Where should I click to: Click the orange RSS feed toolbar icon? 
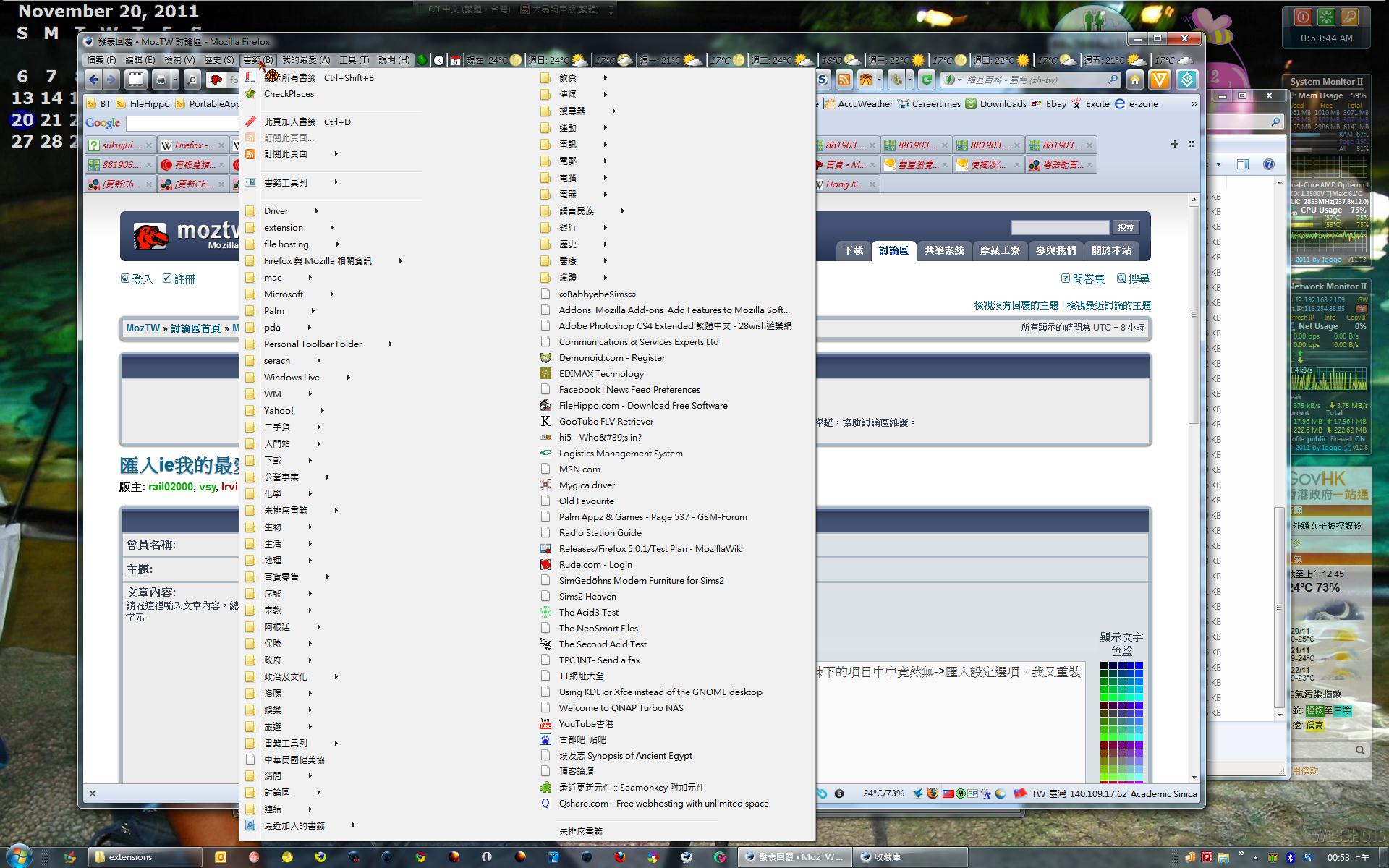click(x=844, y=80)
